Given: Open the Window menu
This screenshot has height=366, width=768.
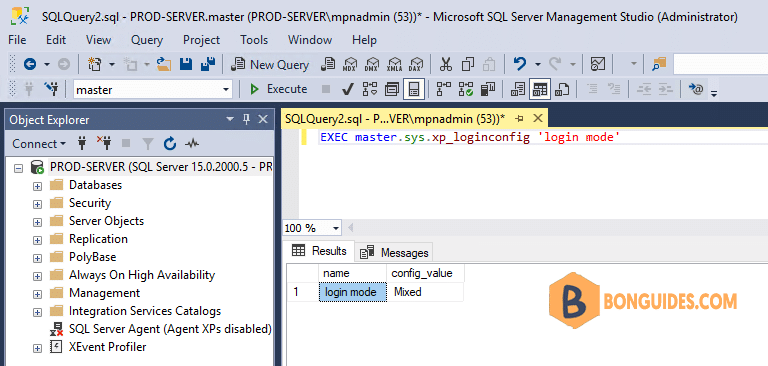Looking at the screenshot, I should click(310, 40).
